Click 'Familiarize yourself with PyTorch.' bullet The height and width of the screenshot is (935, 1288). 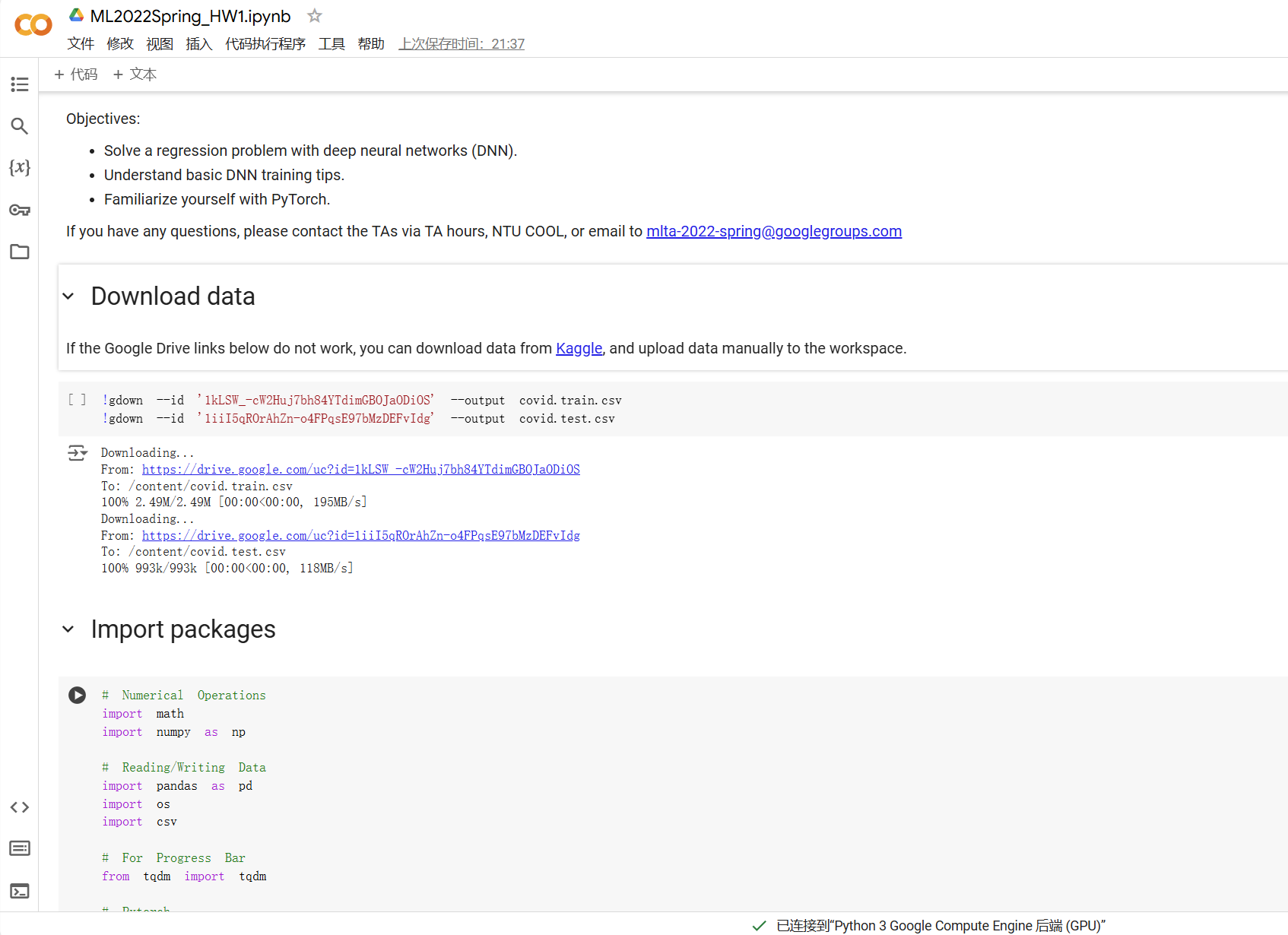[217, 199]
